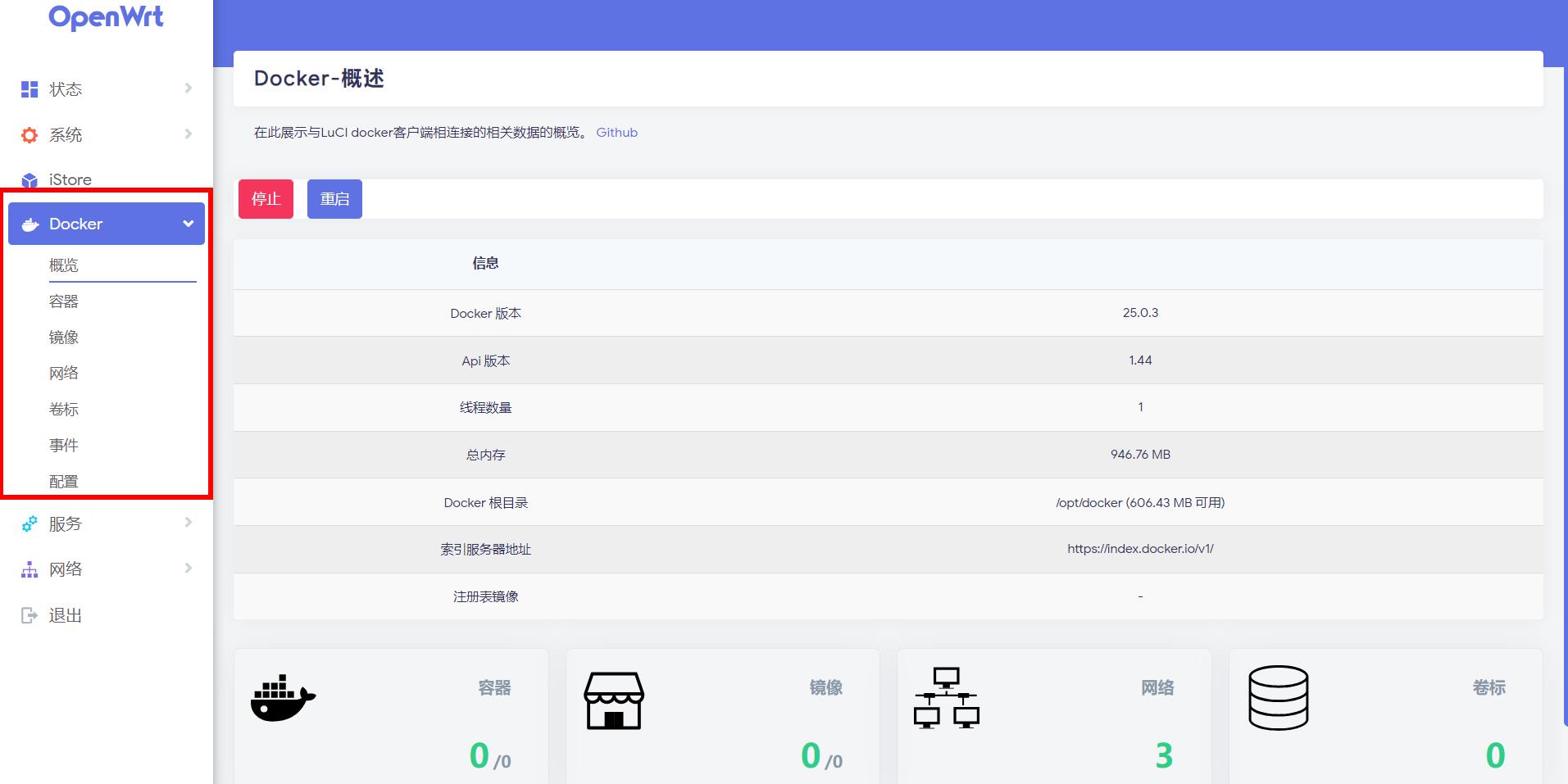Image resolution: width=1568 pixels, height=784 pixels.
Task: Open the 系统 menu
Action: tap(107, 135)
